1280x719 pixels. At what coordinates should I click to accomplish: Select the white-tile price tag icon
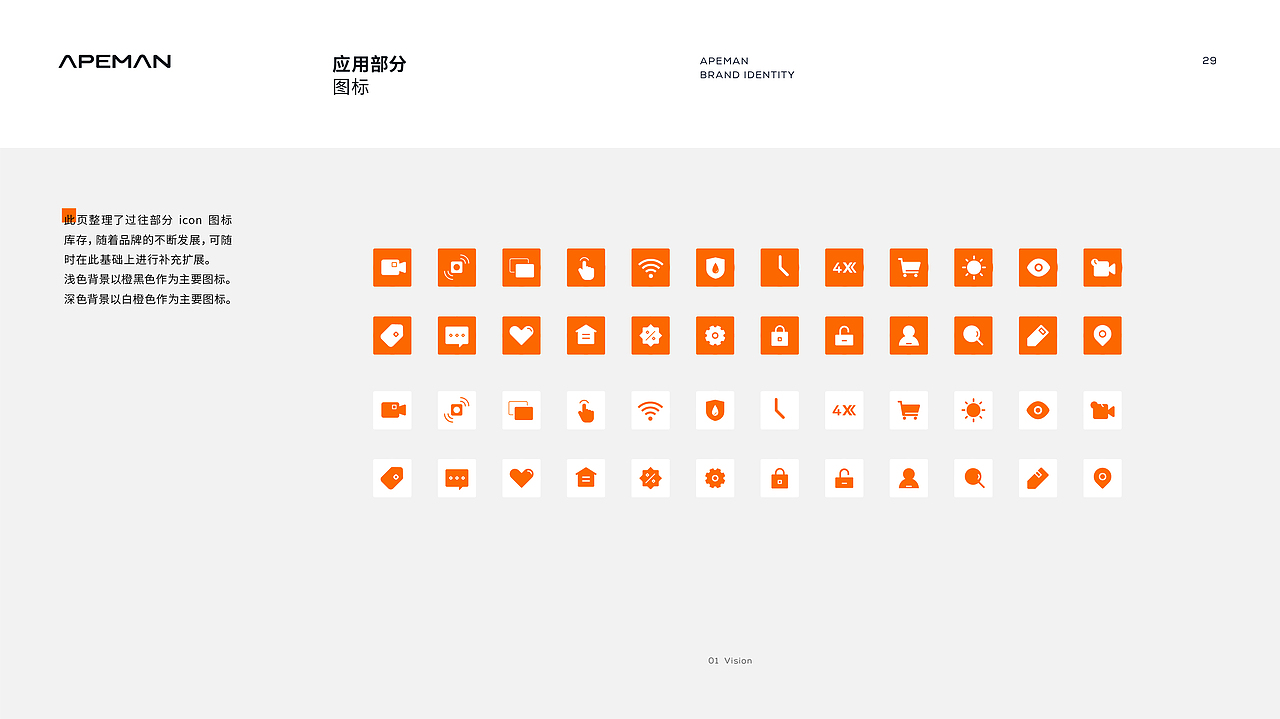[392, 478]
